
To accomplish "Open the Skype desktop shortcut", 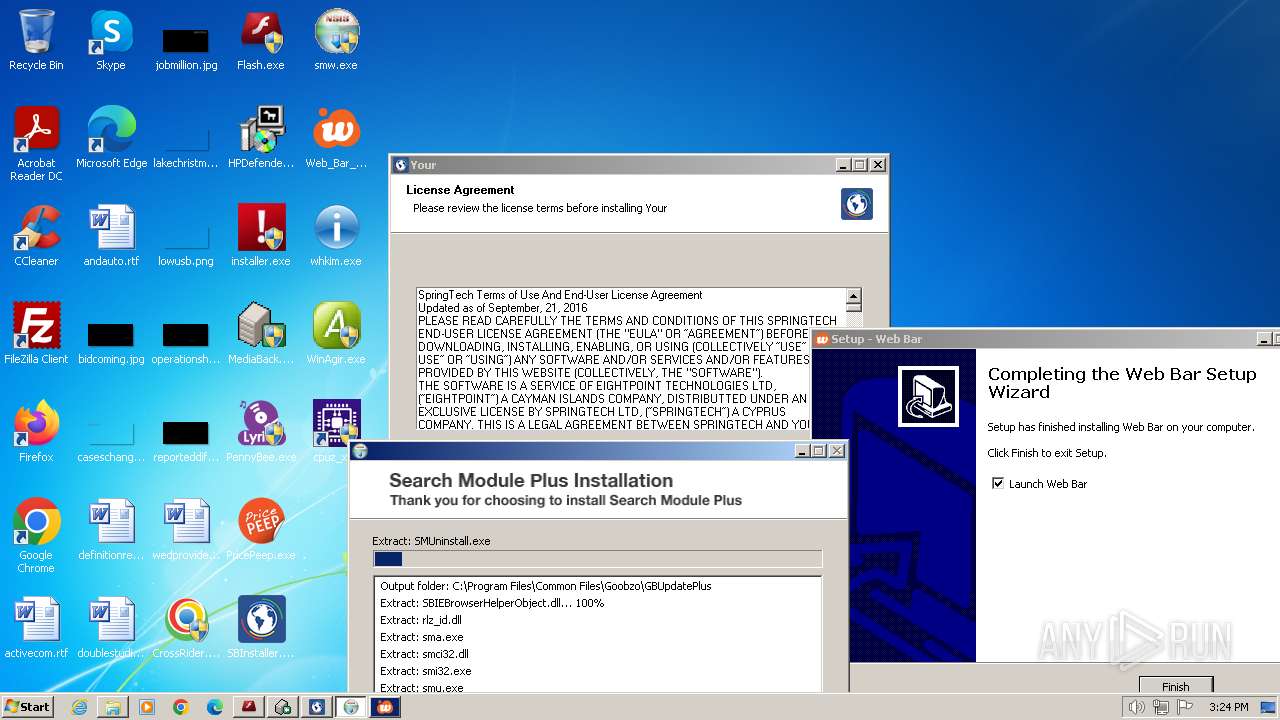I will coord(111,41).
